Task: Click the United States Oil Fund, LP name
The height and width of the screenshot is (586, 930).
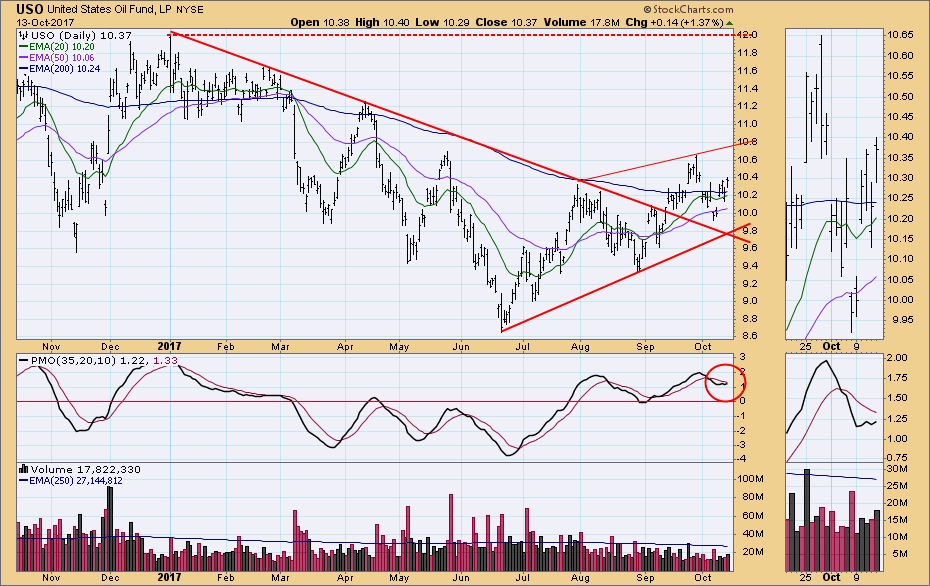Action: 112,9
